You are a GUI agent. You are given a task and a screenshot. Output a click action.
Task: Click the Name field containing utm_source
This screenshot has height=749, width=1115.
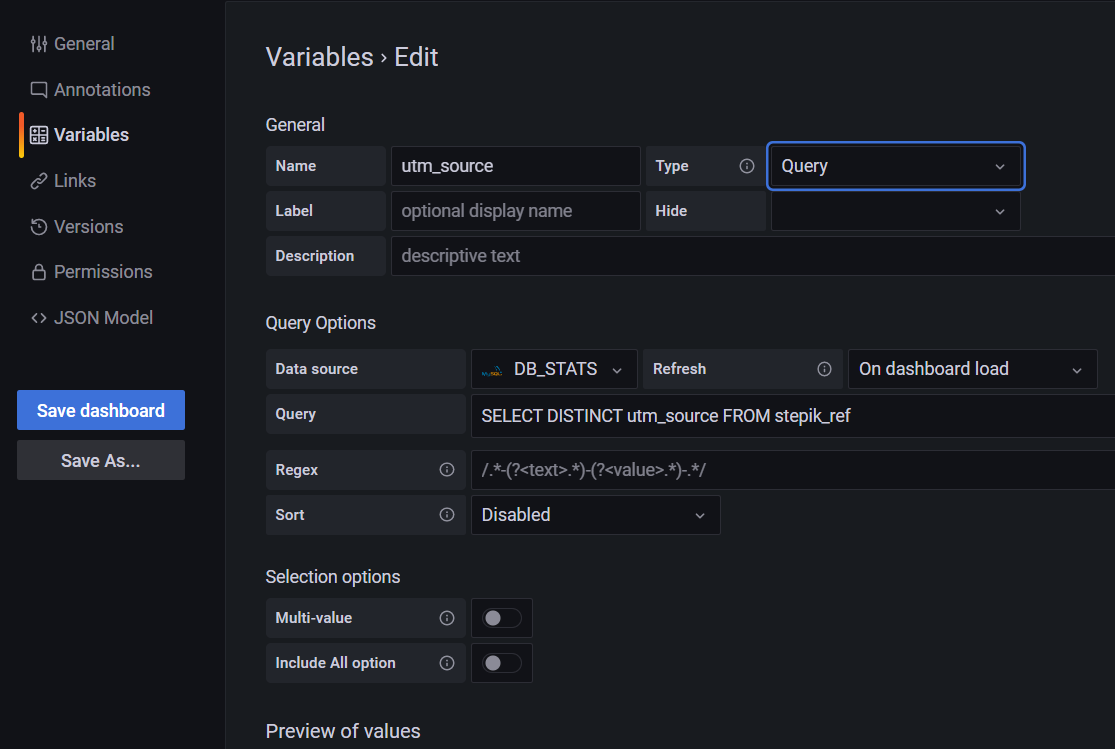(516, 166)
